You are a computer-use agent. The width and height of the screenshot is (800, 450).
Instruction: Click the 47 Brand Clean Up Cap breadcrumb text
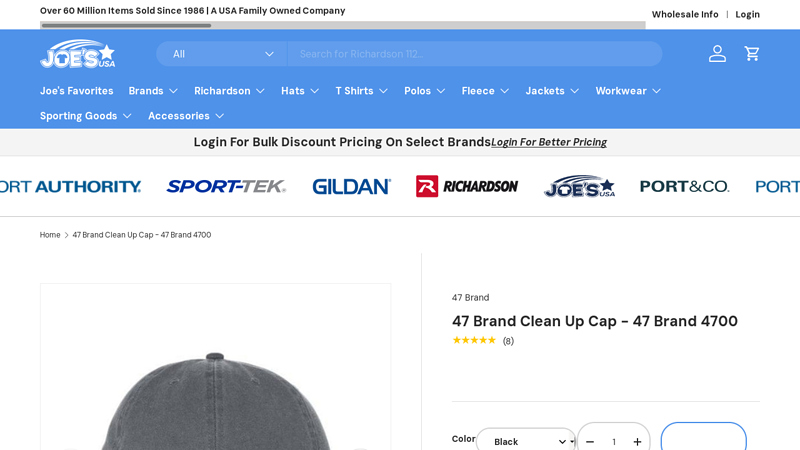coord(141,235)
